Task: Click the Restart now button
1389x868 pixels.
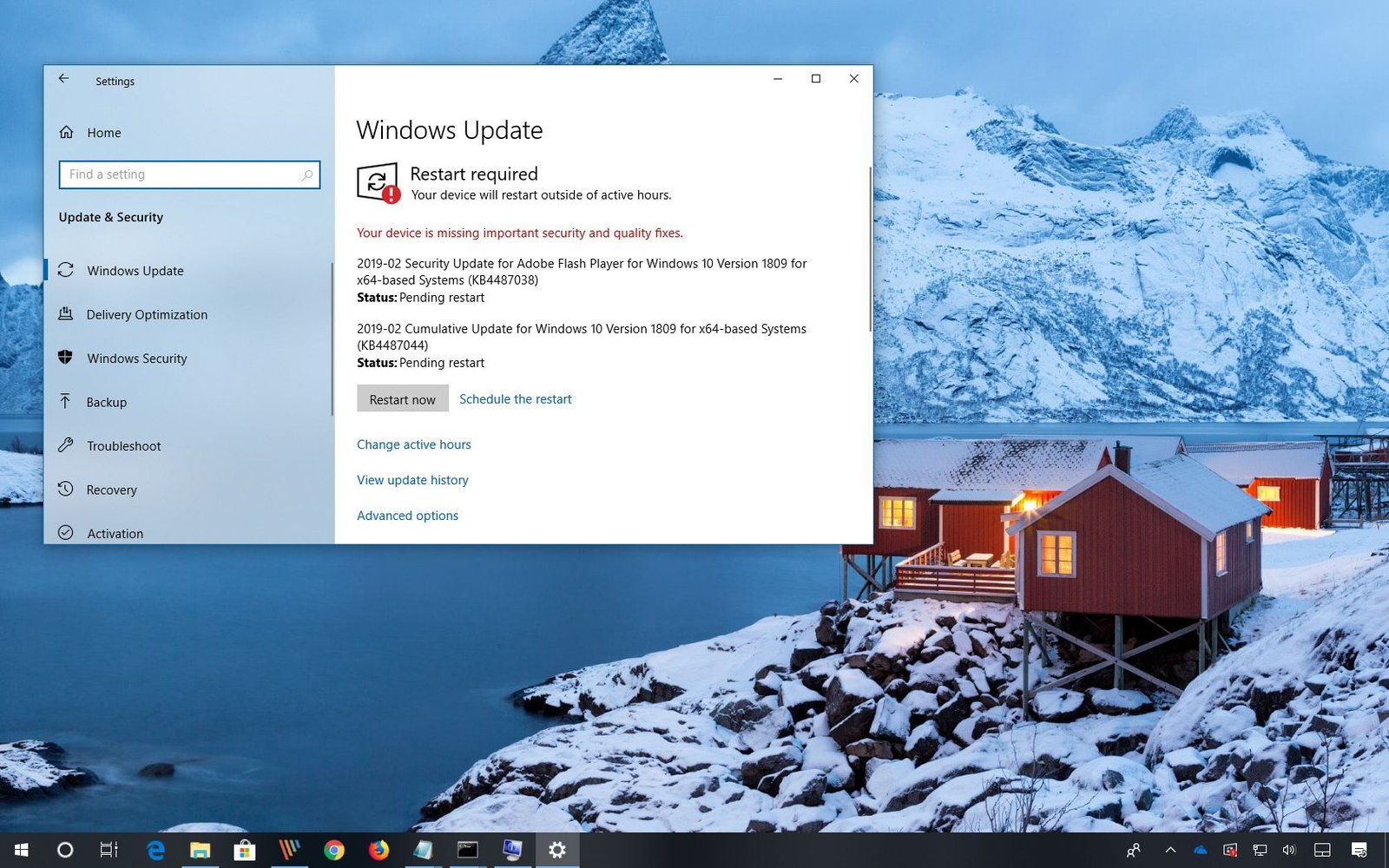Action: tap(402, 398)
